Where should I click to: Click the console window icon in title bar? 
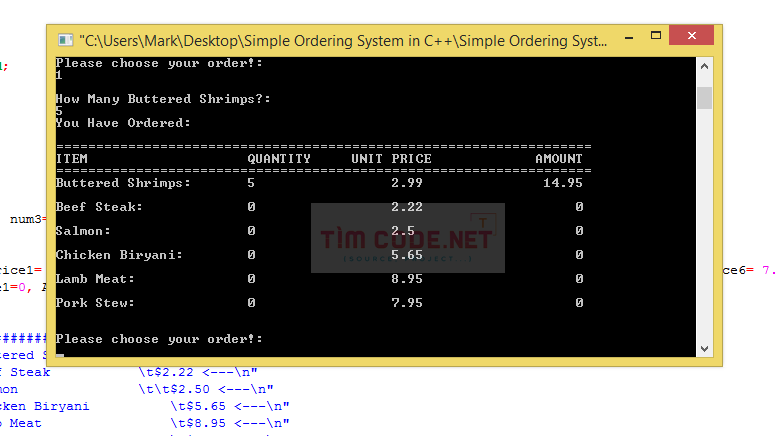pos(65,40)
